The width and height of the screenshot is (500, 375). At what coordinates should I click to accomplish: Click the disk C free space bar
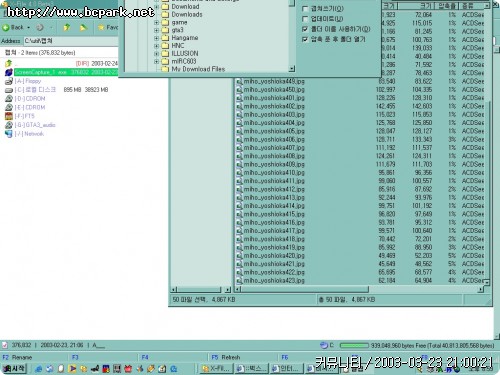(354, 346)
